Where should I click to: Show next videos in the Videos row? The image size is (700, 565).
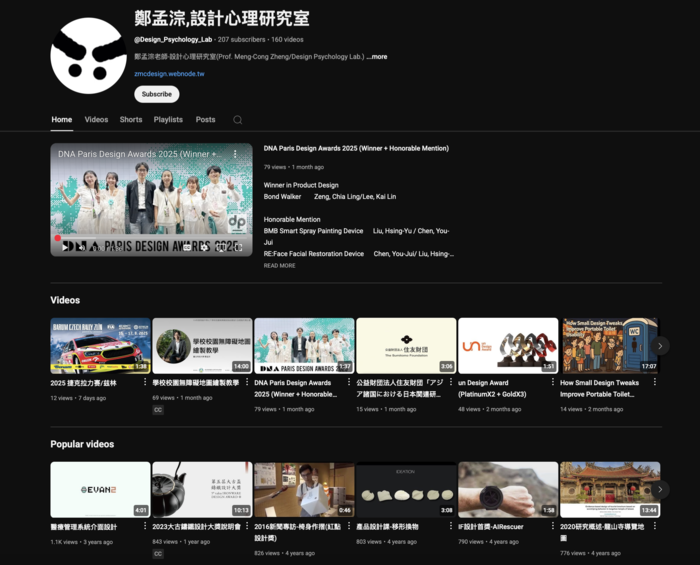pos(660,346)
